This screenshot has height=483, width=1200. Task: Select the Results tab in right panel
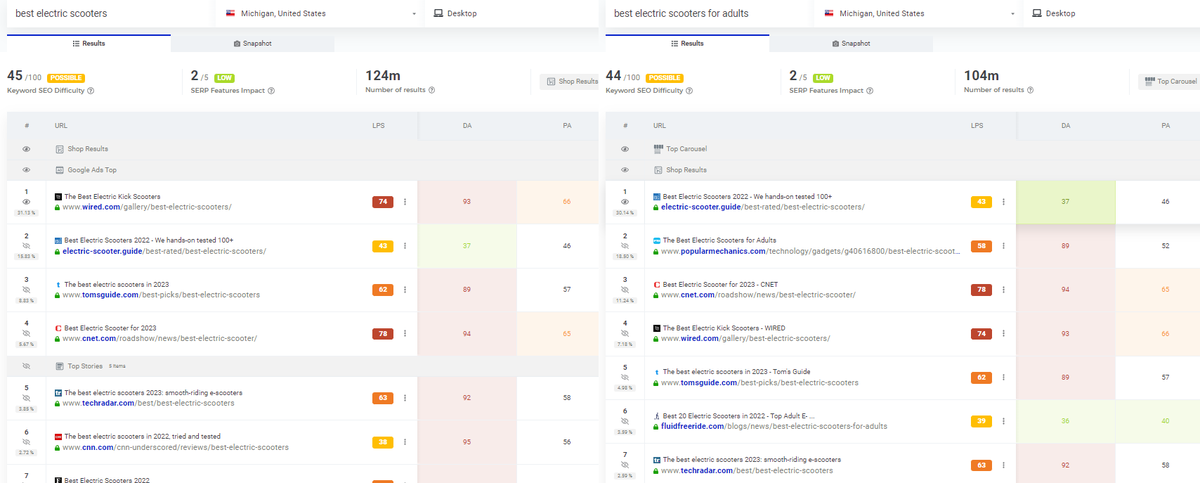coord(687,44)
